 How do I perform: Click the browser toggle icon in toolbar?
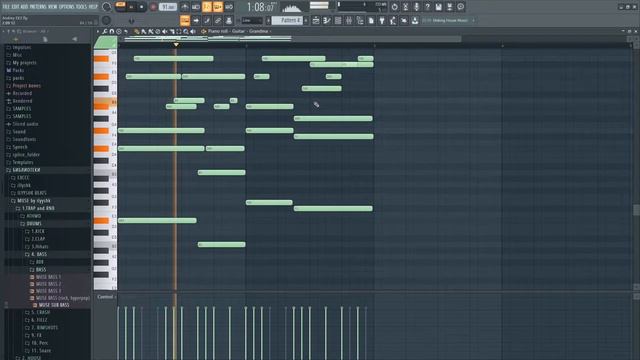point(360,20)
